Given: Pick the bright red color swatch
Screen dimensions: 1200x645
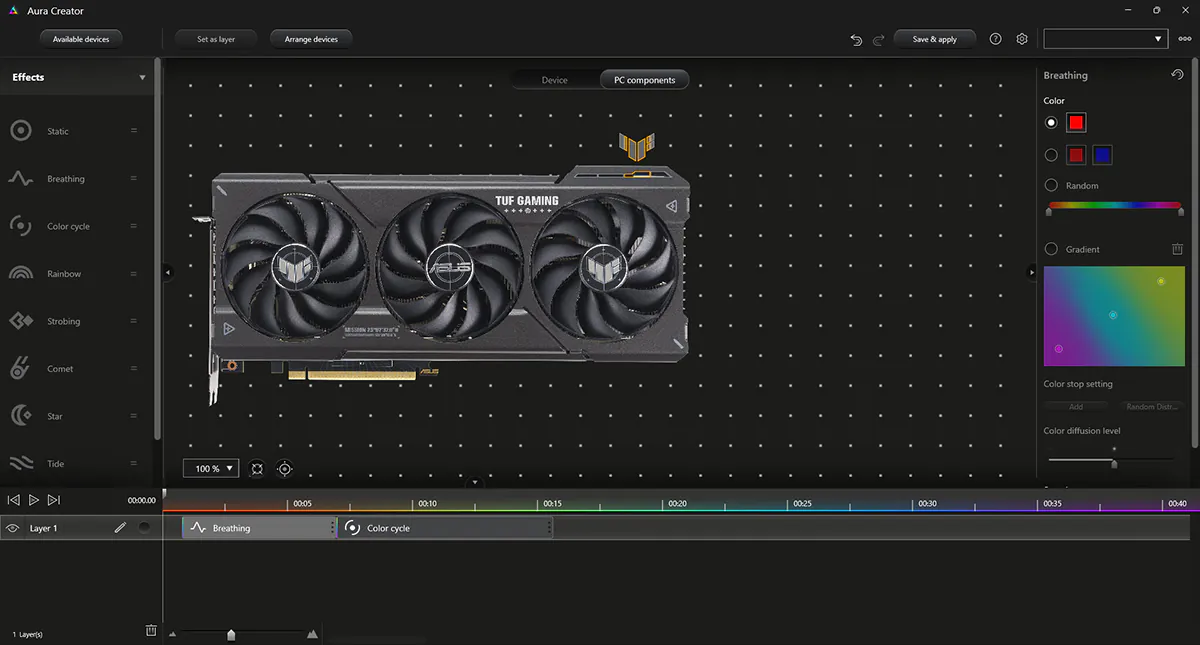Looking at the screenshot, I should pyautogui.click(x=1076, y=123).
